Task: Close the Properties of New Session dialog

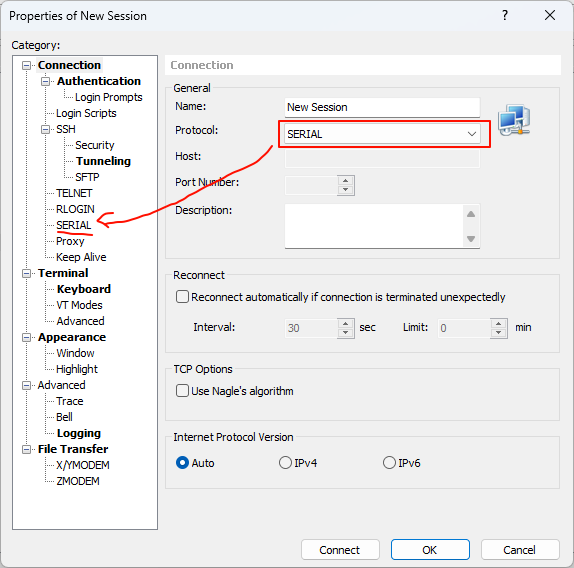Action: [x=550, y=15]
